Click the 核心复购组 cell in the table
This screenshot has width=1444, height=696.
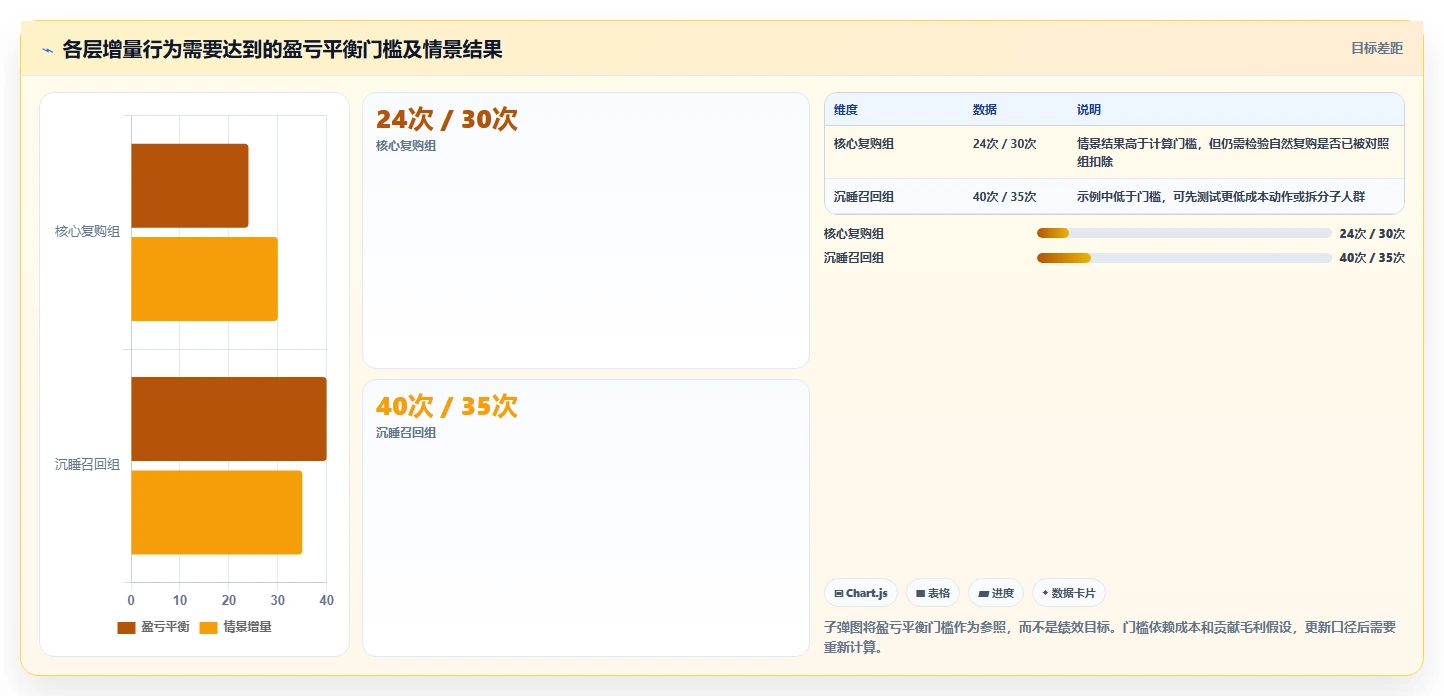click(x=864, y=144)
